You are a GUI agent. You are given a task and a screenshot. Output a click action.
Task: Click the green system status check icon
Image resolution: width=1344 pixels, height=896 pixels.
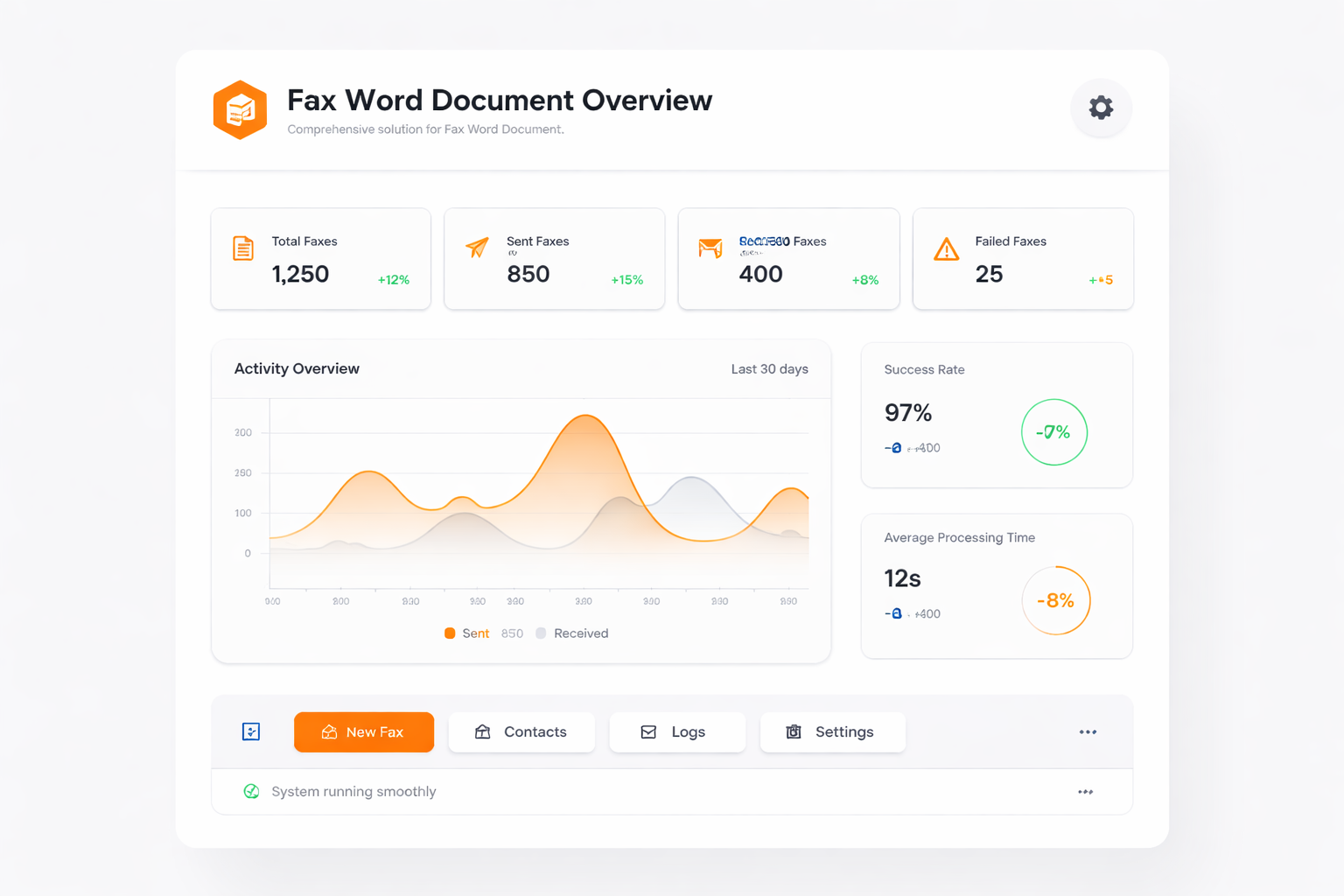(251, 791)
